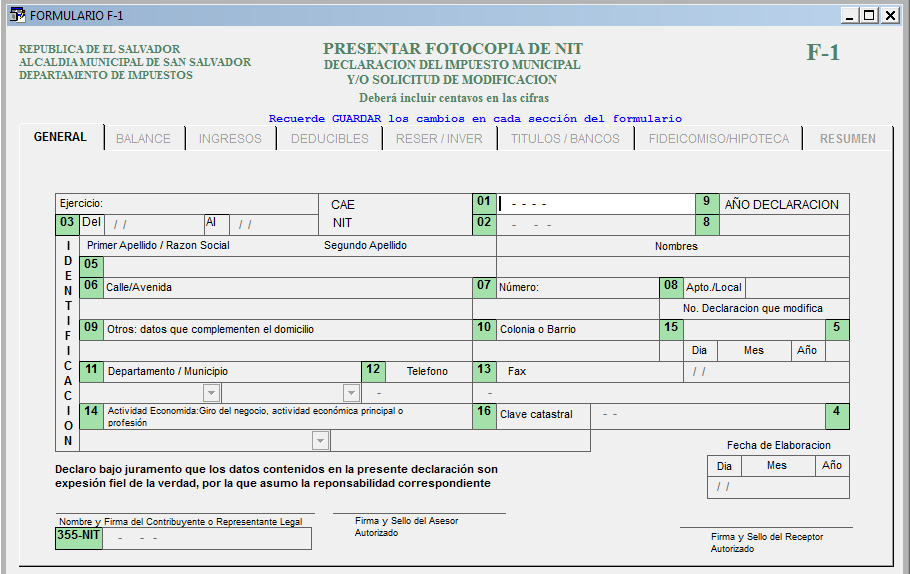Switch to the BALANCE tab

click(x=143, y=139)
